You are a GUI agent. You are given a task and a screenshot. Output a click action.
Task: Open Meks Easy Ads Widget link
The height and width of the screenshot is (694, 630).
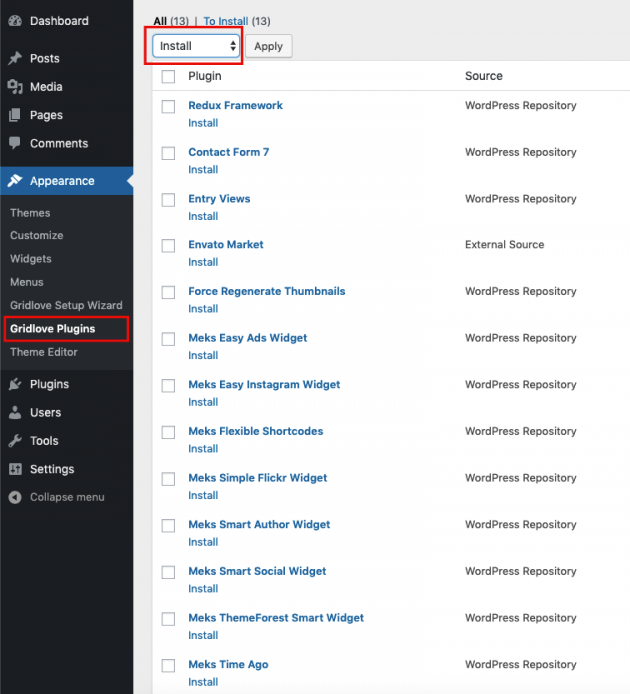(x=248, y=338)
